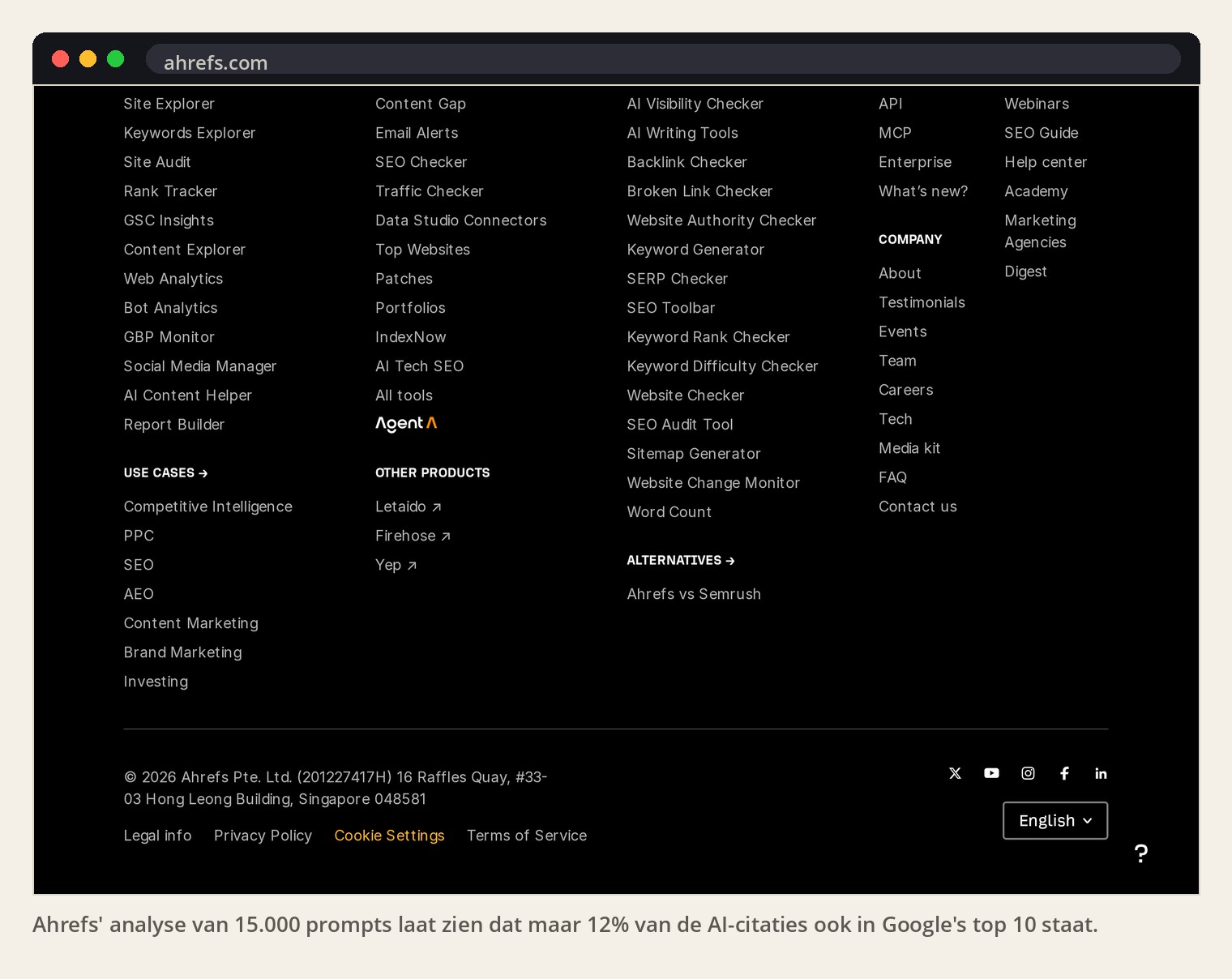Open Webinars link

[x=1037, y=104]
